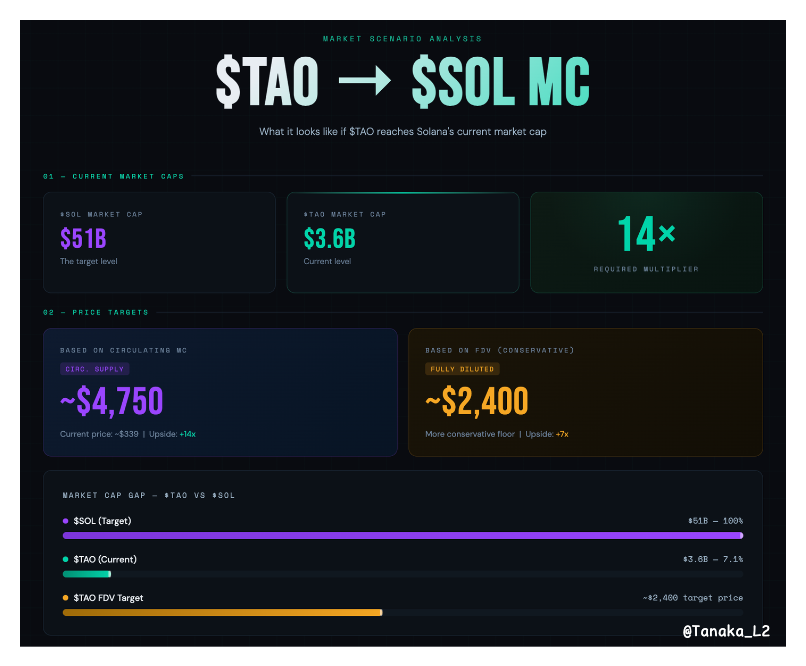This screenshot has height=666, width=806.
Task: Click the 02 – PRICE TARGETS heading
Action: point(96,312)
